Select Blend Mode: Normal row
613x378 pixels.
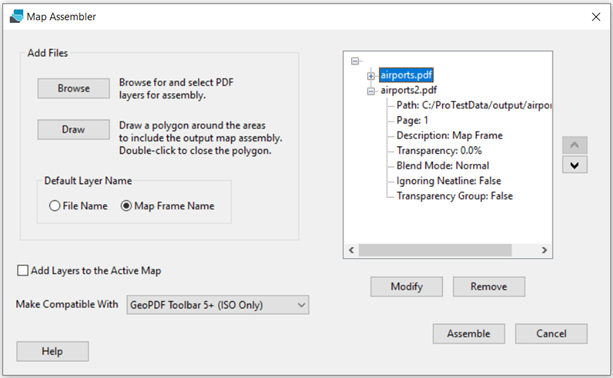(443, 166)
